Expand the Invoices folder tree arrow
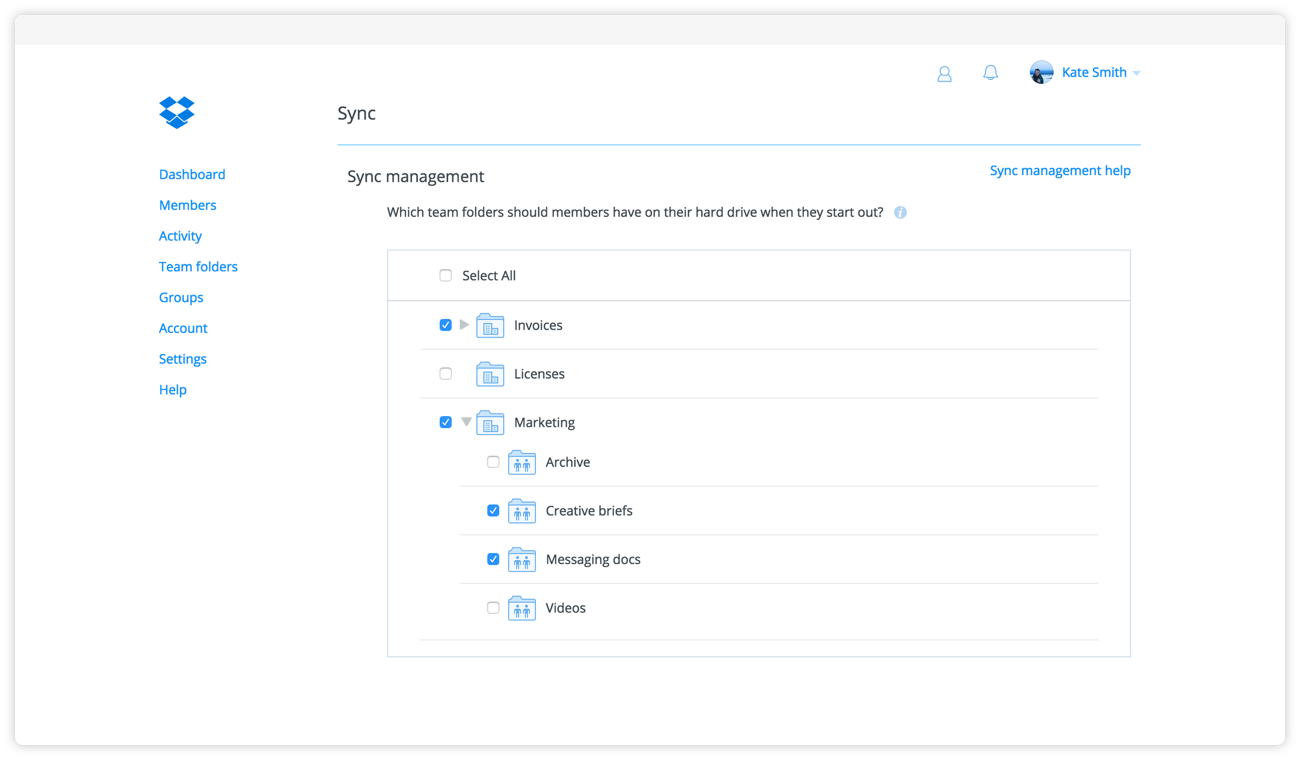1300x760 pixels. point(465,325)
